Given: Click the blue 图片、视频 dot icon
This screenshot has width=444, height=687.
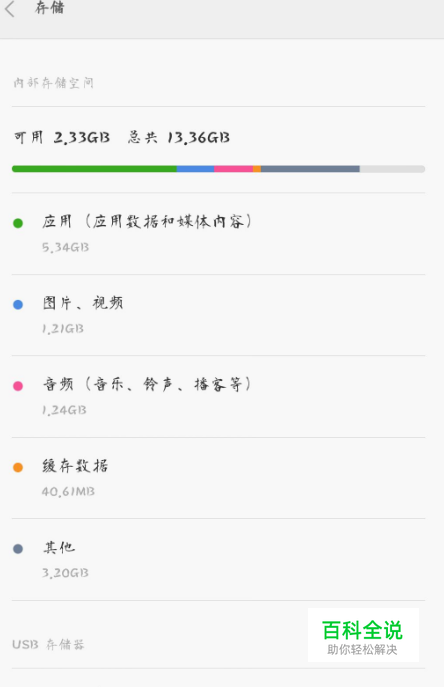Looking at the screenshot, I should tap(18, 305).
